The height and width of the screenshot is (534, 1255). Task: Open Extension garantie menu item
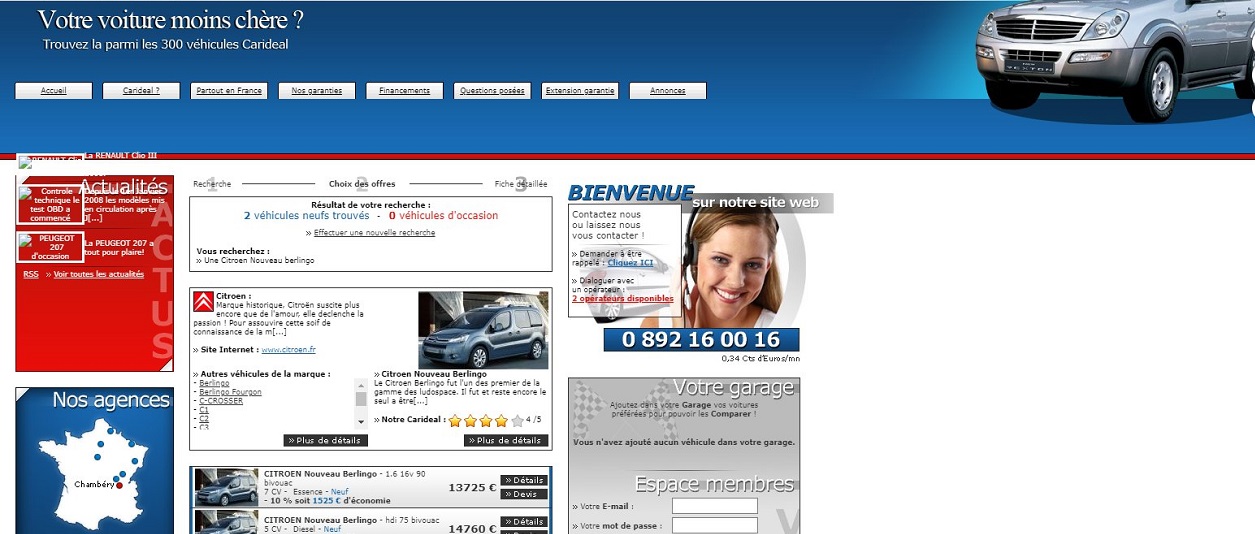pos(580,91)
